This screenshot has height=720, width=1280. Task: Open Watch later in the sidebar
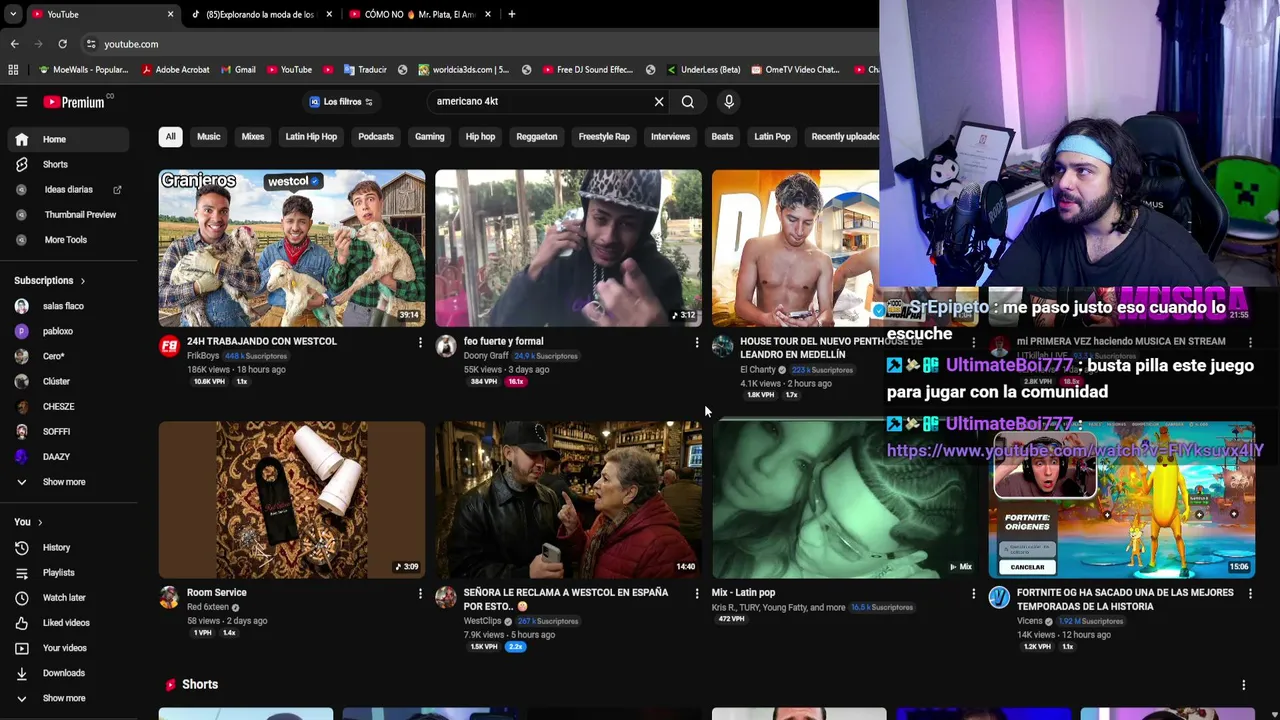66,597
